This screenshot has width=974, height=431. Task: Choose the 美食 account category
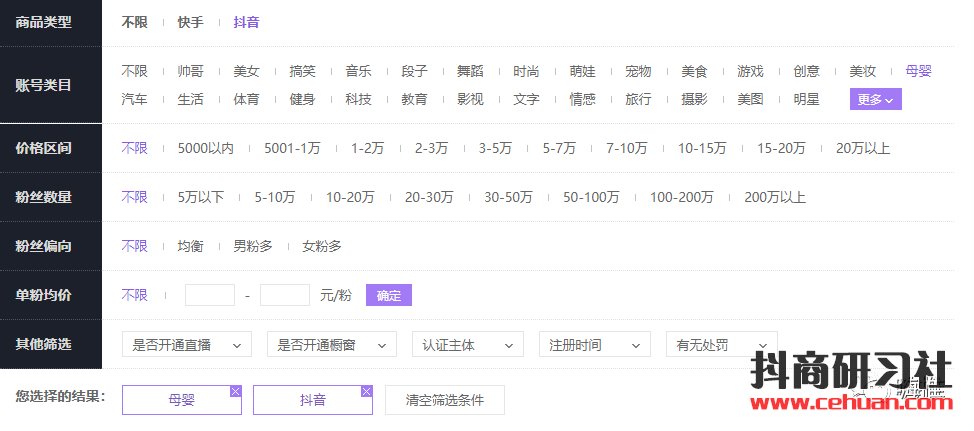click(x=694, y=71)
